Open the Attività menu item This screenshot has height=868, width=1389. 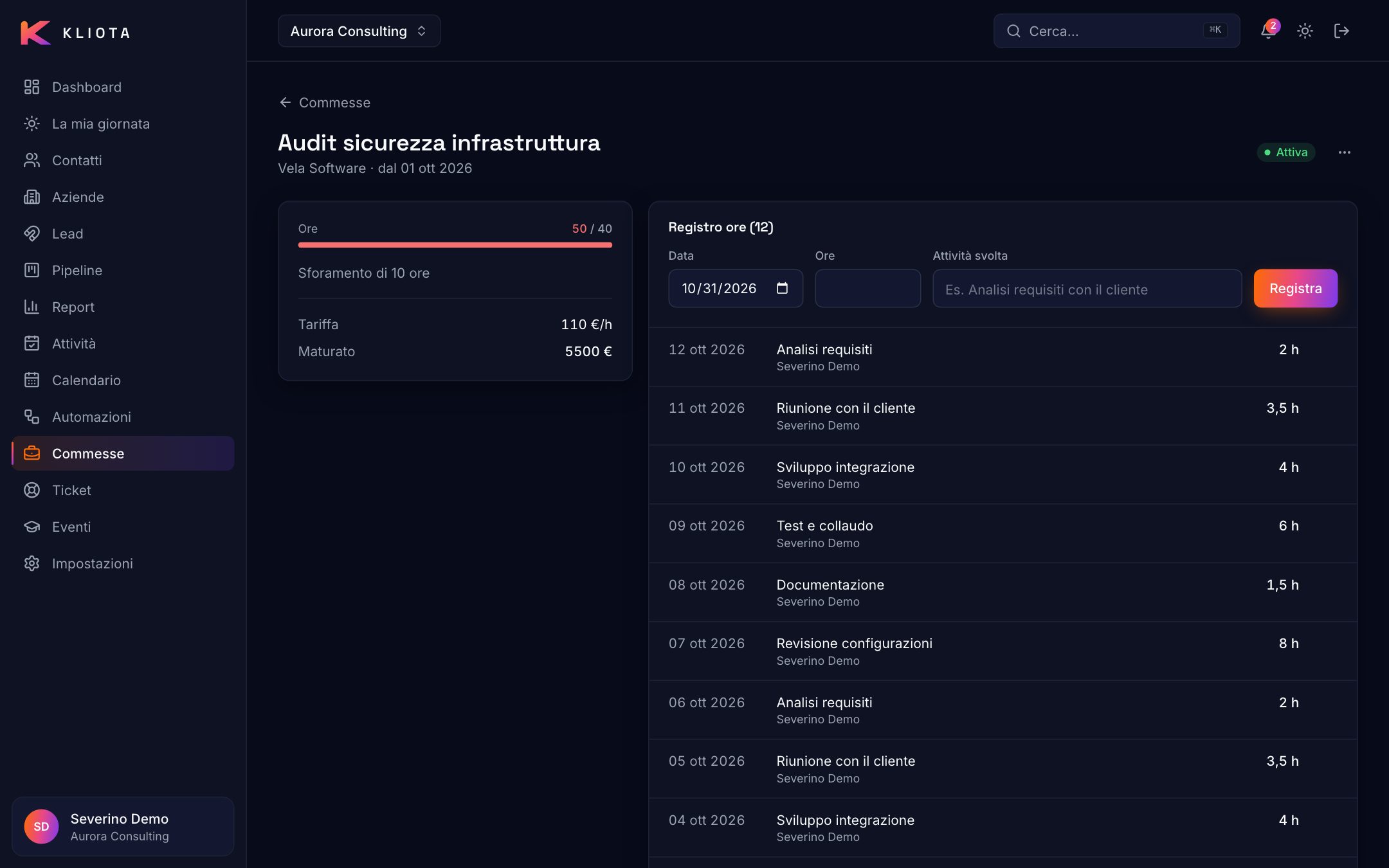123,343
